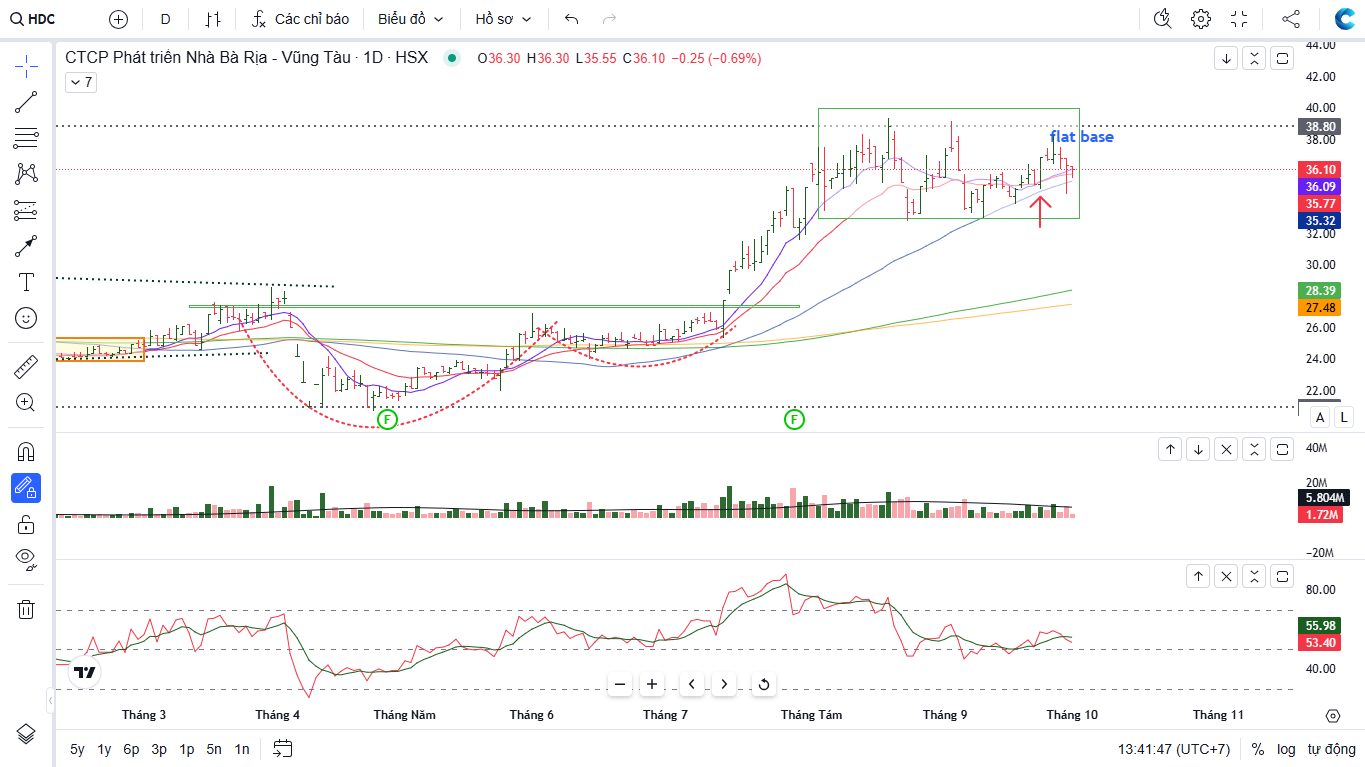Open Các chỉ báo indicators menu
The width and height of the screenshot is (1365, 767).
coord(300,19)
